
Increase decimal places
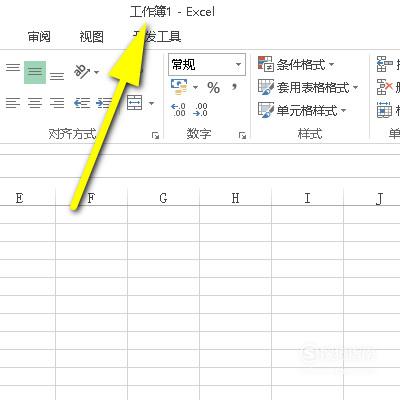pos(178,110)
